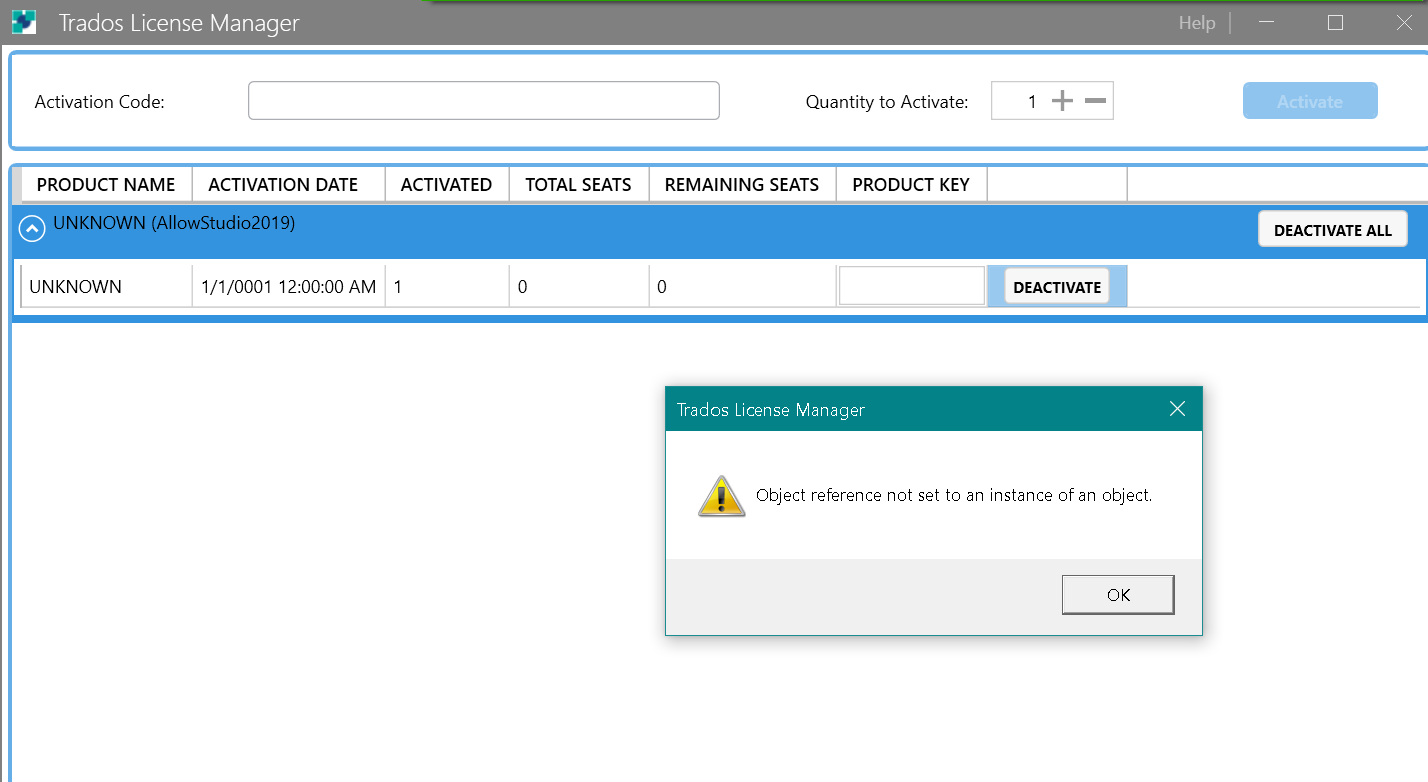Click the UNKNOWN (AllowStudio2019) group title
This screenshot has height=782, width=1428.
point(174,223)
